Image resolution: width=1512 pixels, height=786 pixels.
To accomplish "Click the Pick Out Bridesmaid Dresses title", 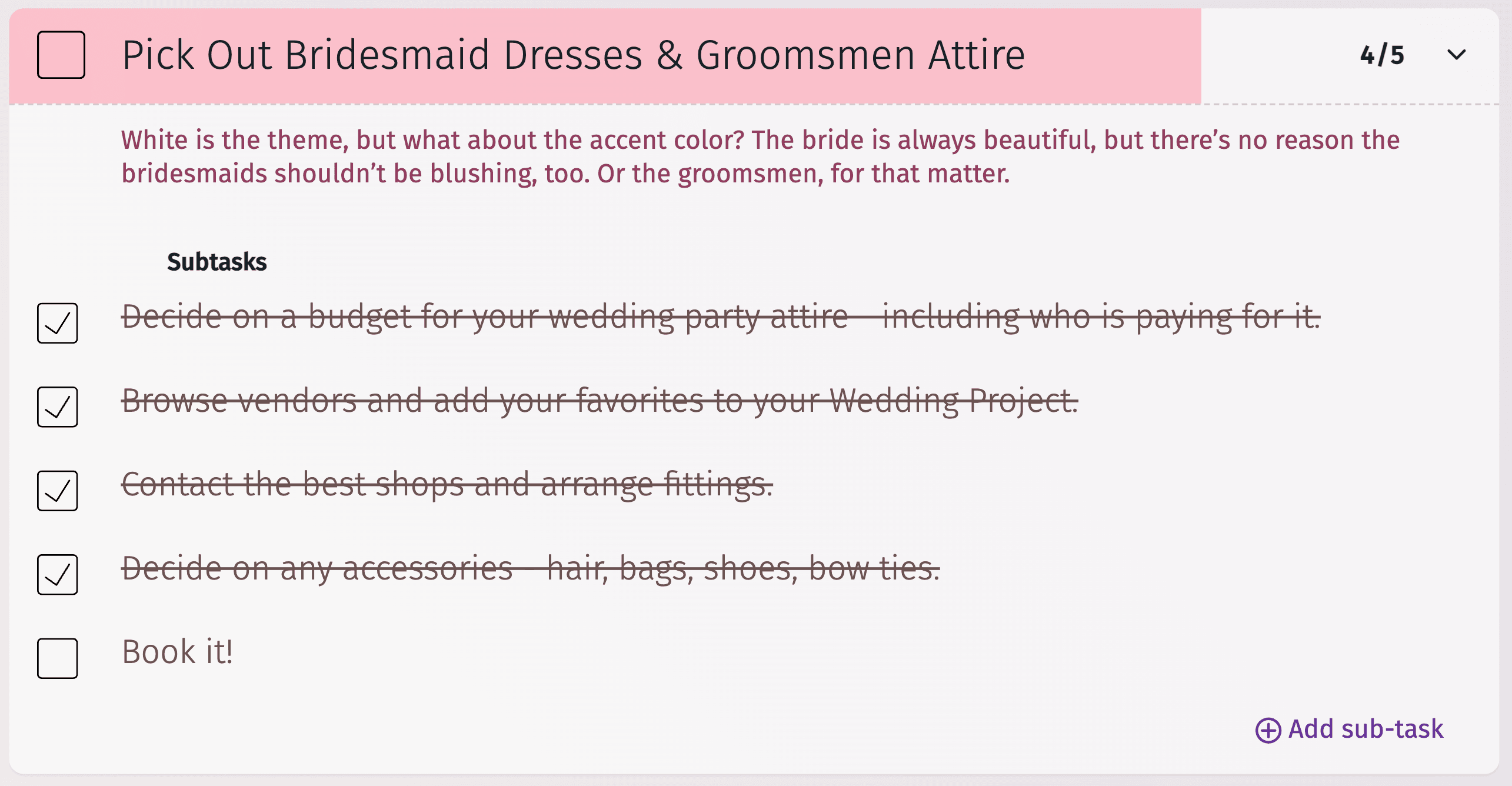I will (x=573, y=55).
